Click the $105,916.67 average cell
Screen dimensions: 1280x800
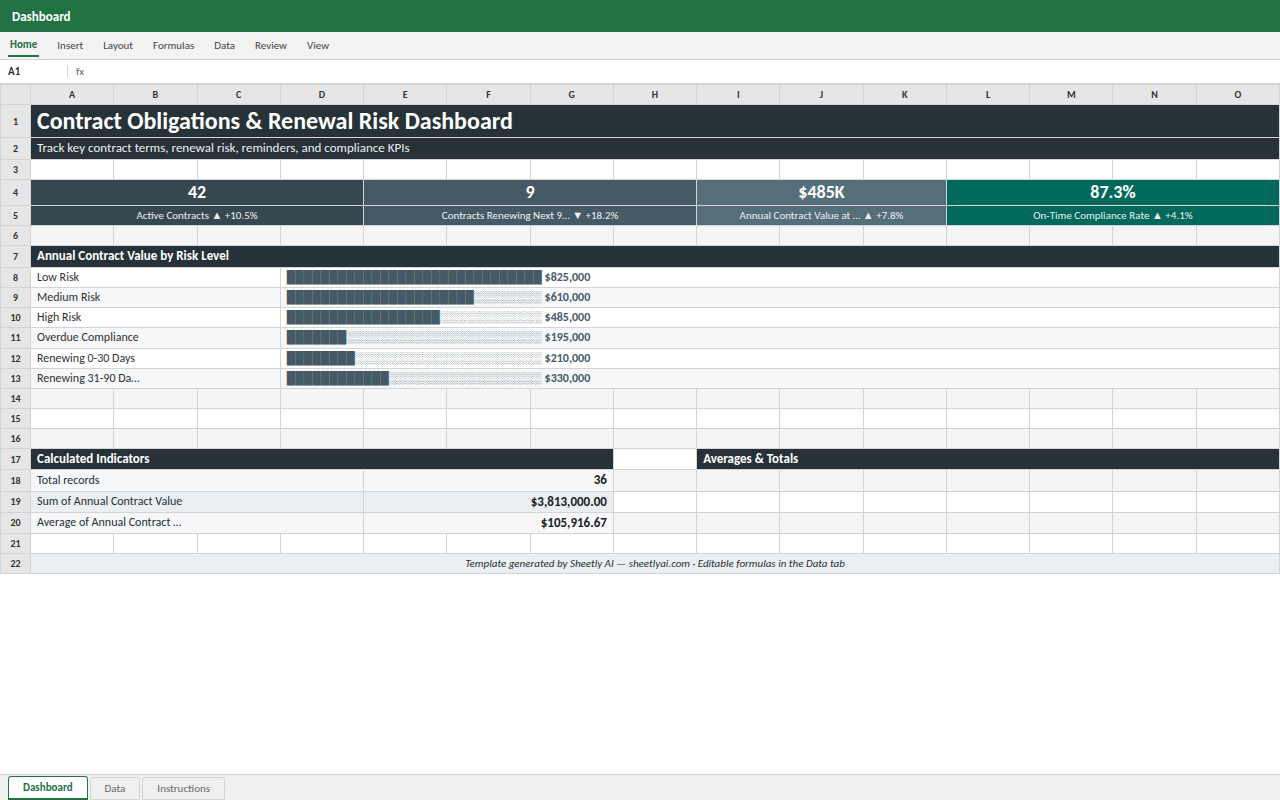click(489, 522)
